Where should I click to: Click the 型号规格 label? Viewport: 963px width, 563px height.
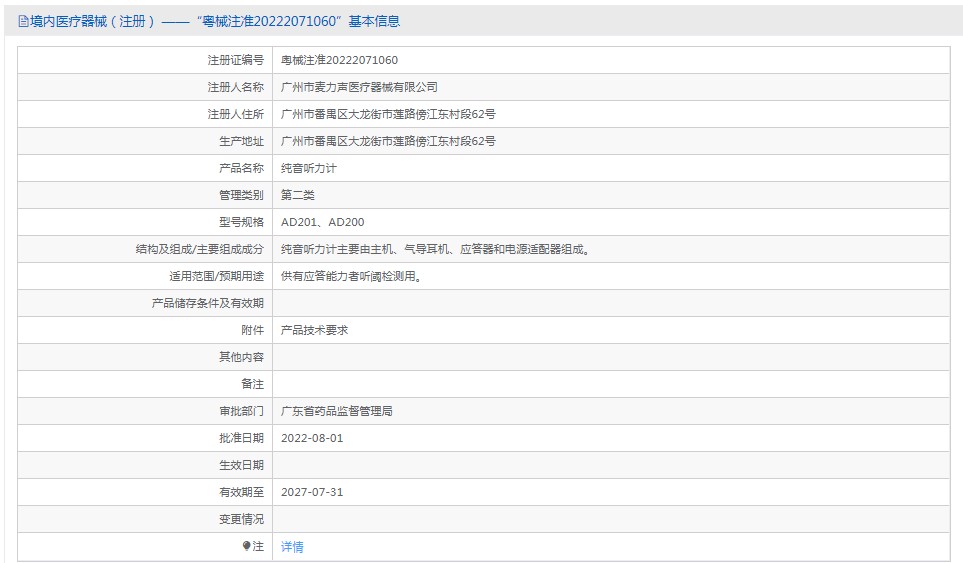pyautogui.click(x=241, y=222)
